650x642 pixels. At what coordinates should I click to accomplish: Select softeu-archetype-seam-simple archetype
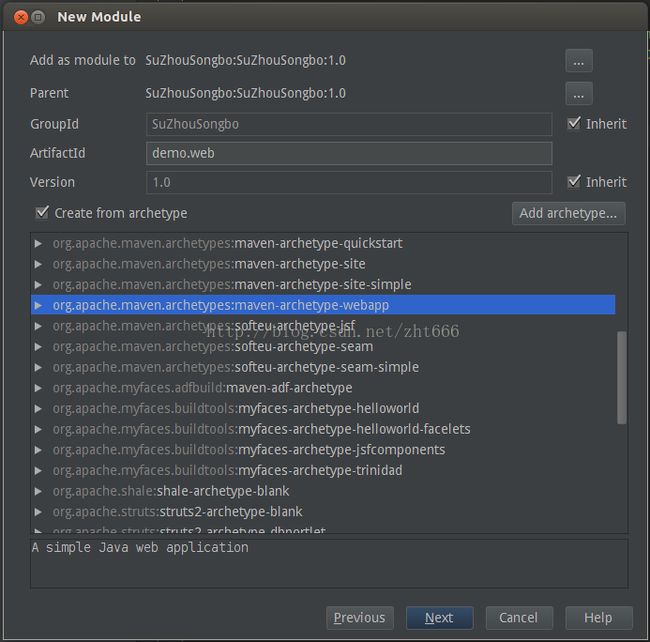coord(235,367)
